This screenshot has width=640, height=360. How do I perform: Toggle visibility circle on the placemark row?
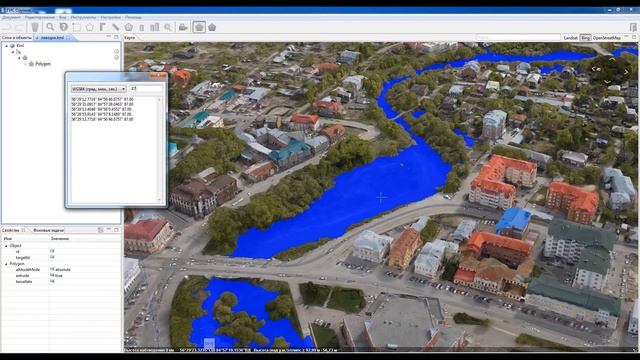116,58
